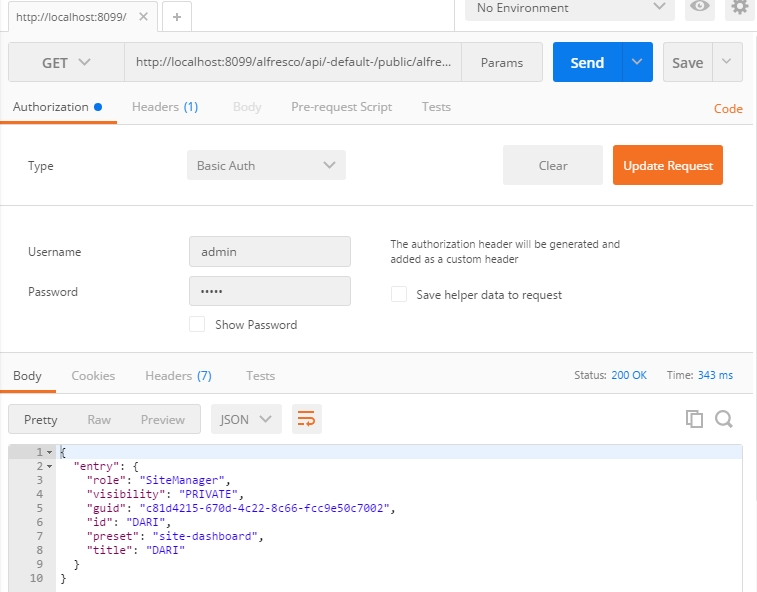Open the request Tests tab
The image size is (757, 592).
click(436, 107)
